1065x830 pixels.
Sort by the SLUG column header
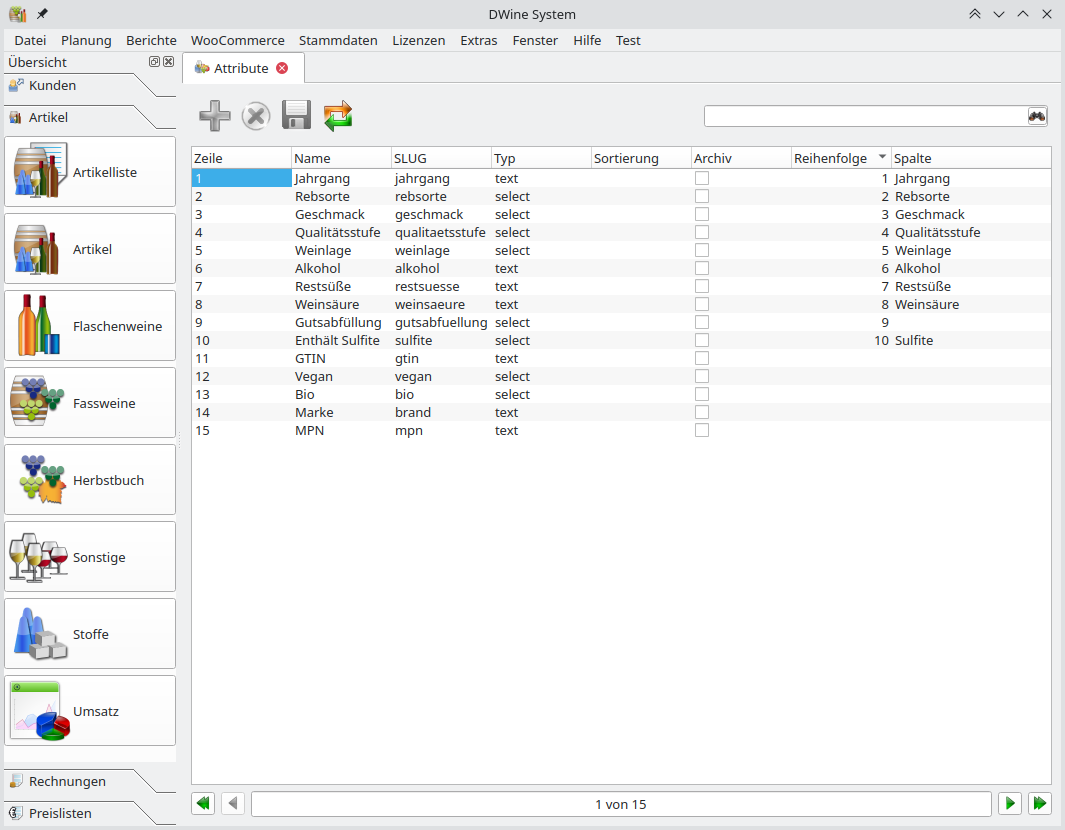click(x=441, y=158)
